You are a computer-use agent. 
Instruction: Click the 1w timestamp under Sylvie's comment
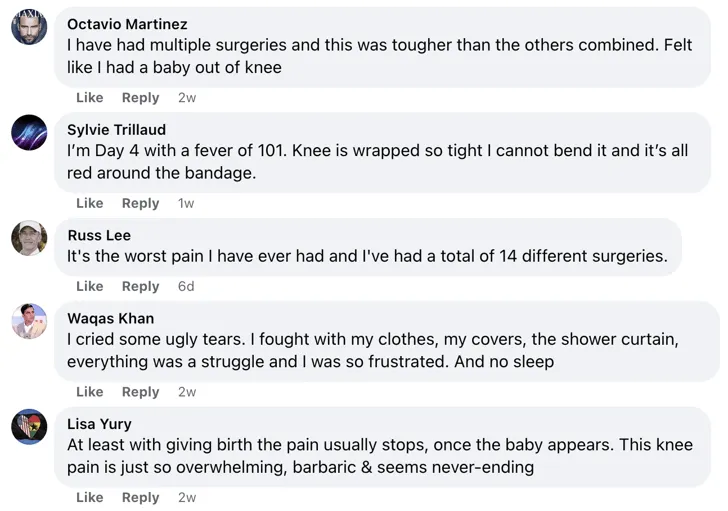coord(186,203)
